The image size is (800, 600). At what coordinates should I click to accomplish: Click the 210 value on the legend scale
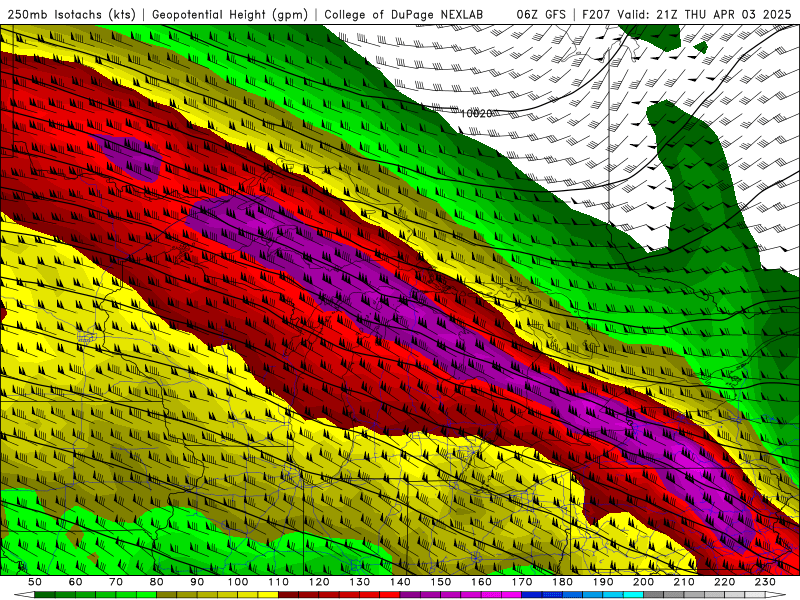(x=684, y=582)
